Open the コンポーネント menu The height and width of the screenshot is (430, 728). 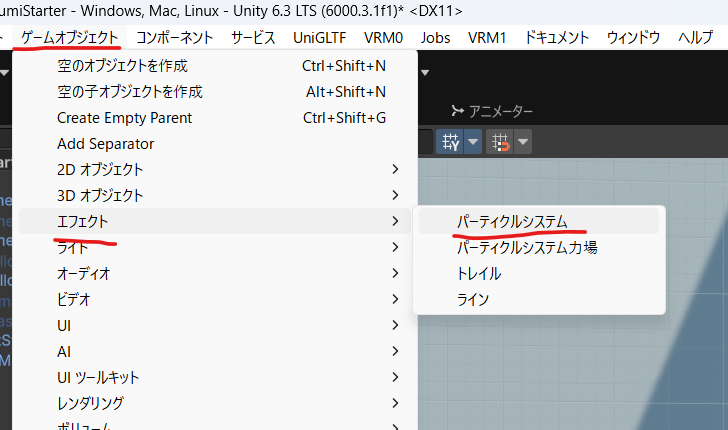(x=174, y=38)
